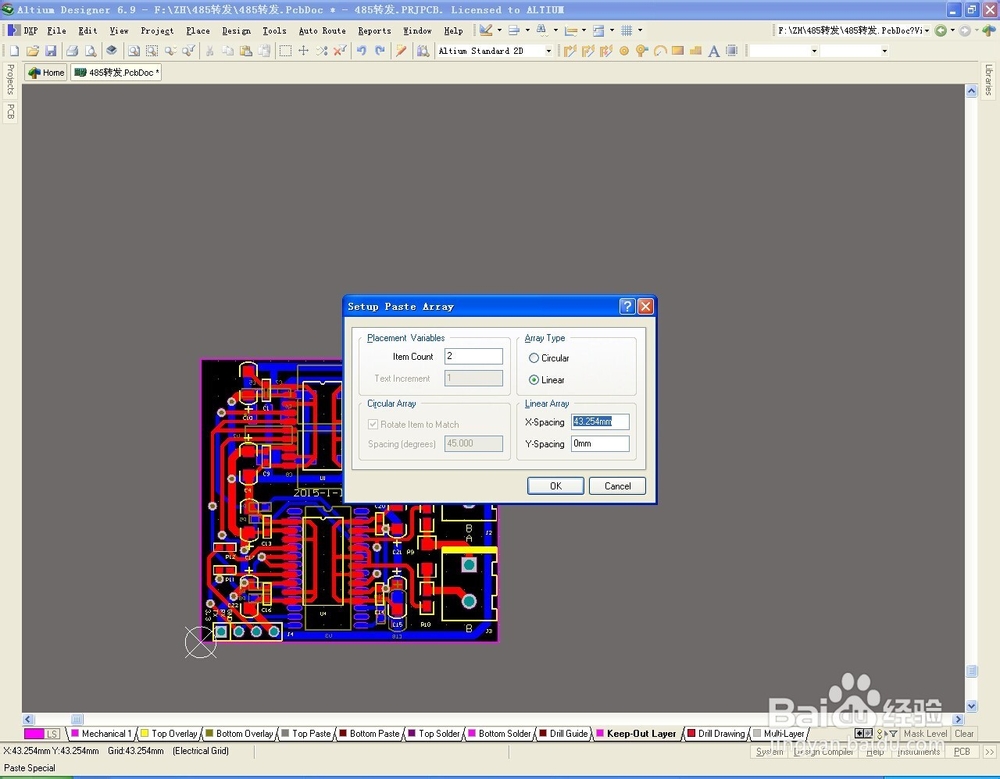Open the Auto Route menu
Image resolution: width=1000 pixels, height=779 pixels.
pyautogui.click(x=322, y=30)
